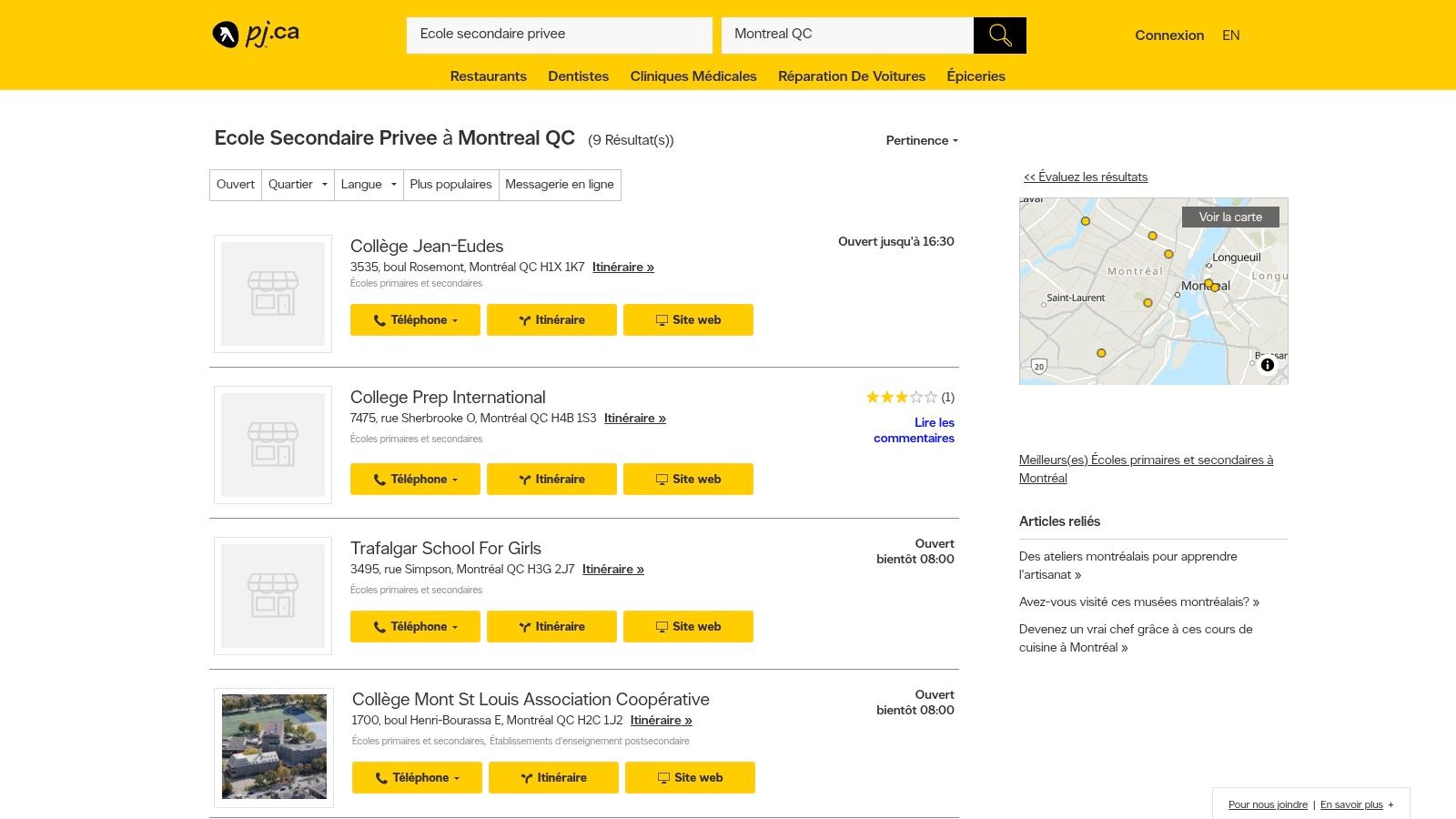Open Collège Mont St Louis aerial photo

274,747
